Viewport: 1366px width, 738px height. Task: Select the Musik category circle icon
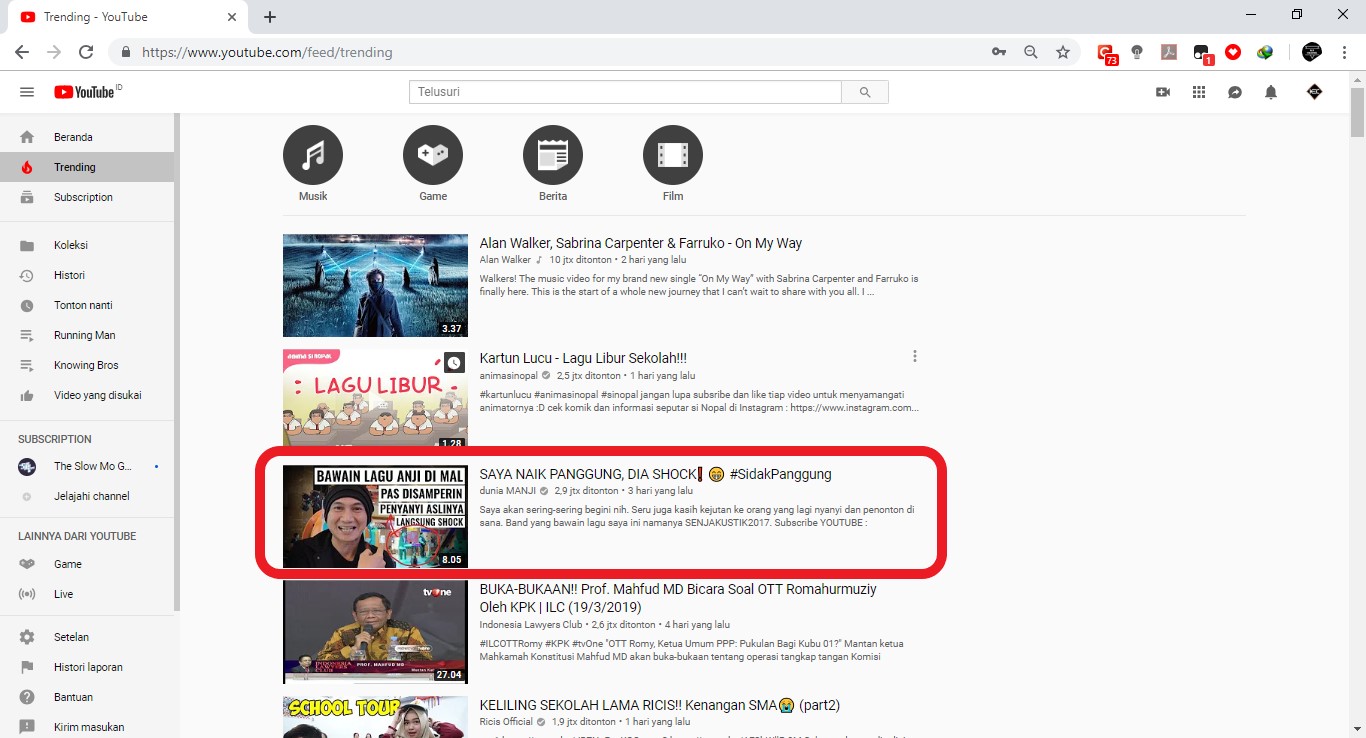[313, 155]
